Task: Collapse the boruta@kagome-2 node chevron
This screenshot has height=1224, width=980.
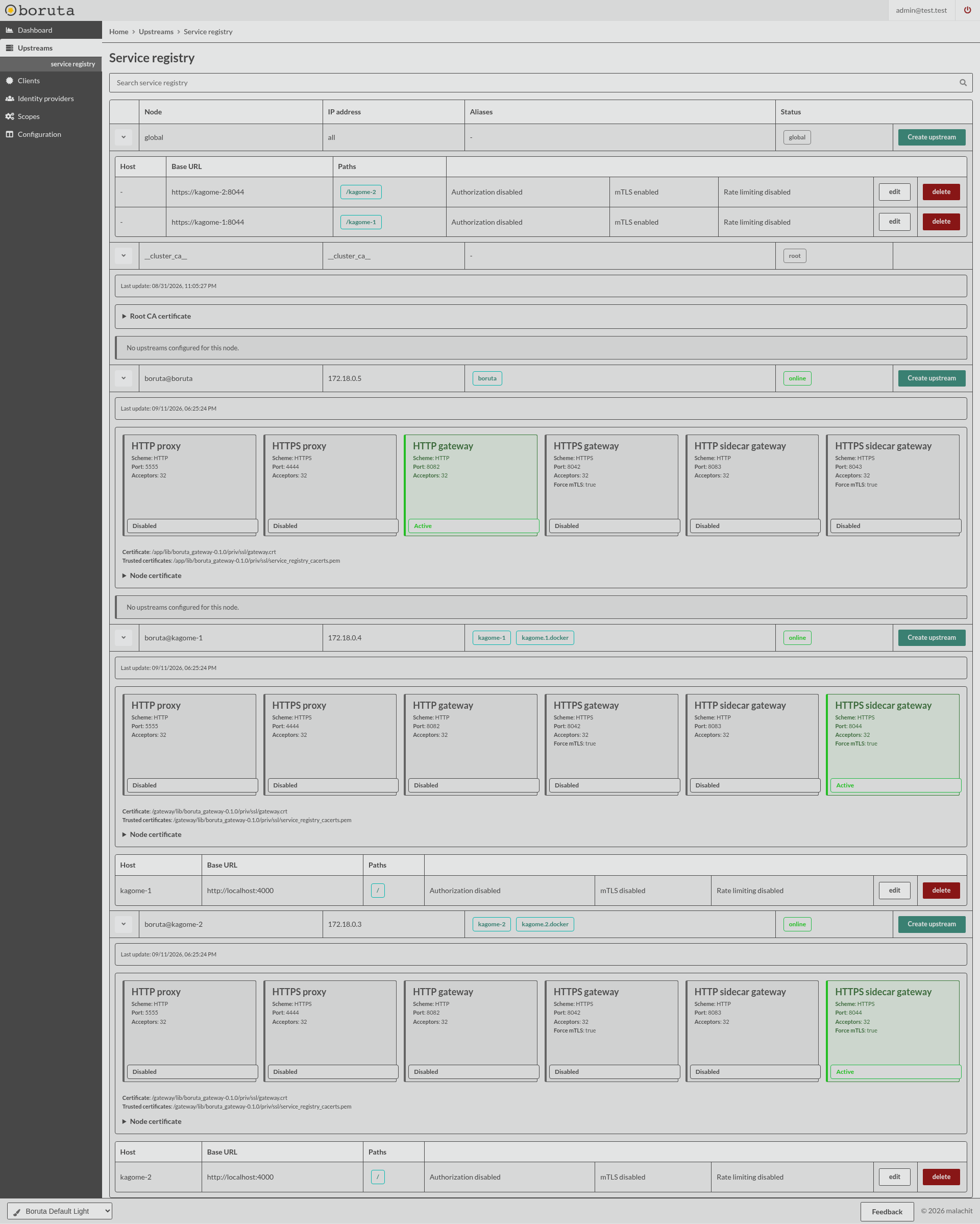Action: click(x=124, y=924)
